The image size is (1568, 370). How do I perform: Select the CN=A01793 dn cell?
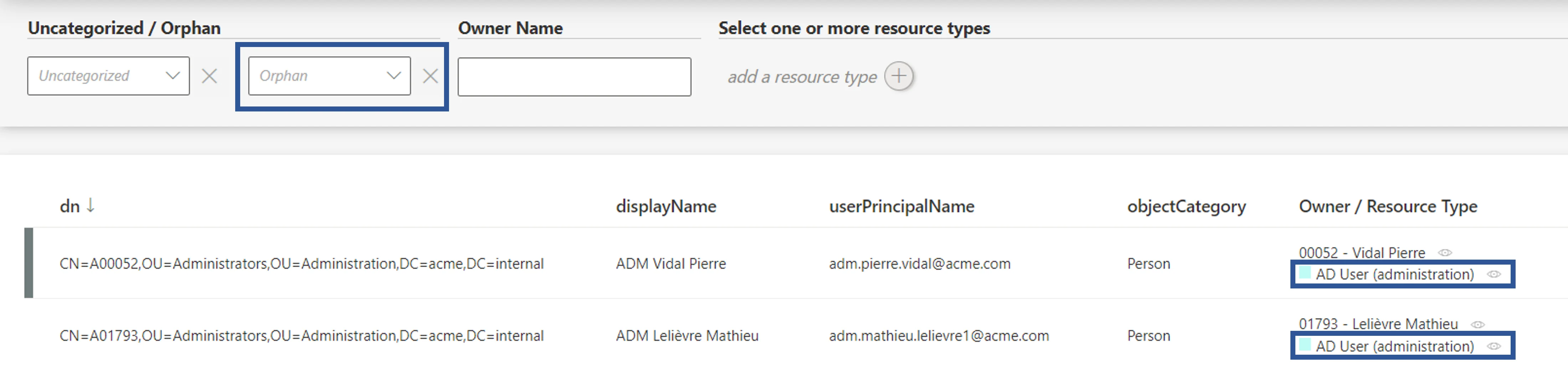pos(301,335)
